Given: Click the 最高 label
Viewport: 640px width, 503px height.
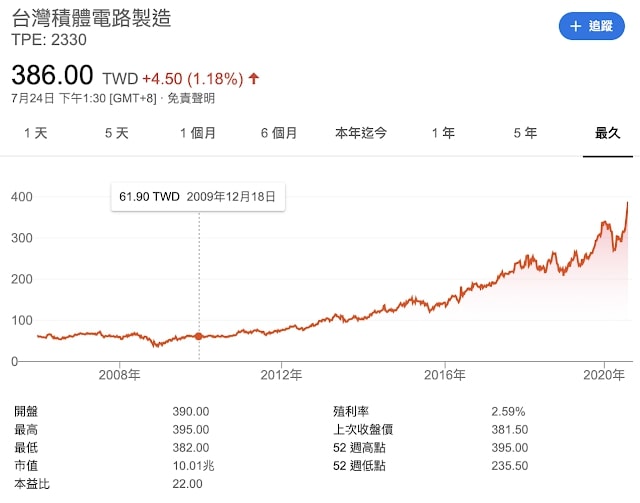Looking at the screenshot, I should [26, 430].
